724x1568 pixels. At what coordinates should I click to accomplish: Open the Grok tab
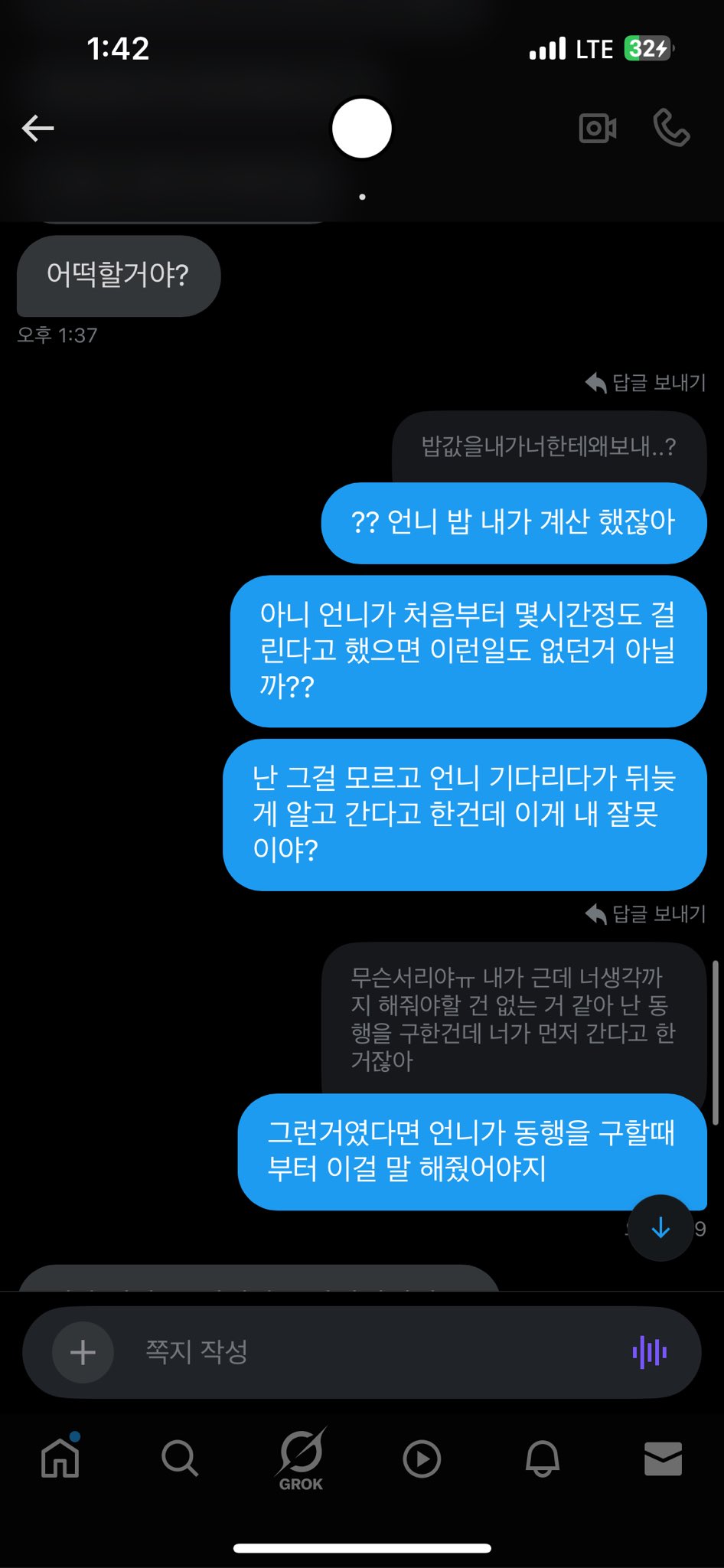click(x=301, y=1459)
